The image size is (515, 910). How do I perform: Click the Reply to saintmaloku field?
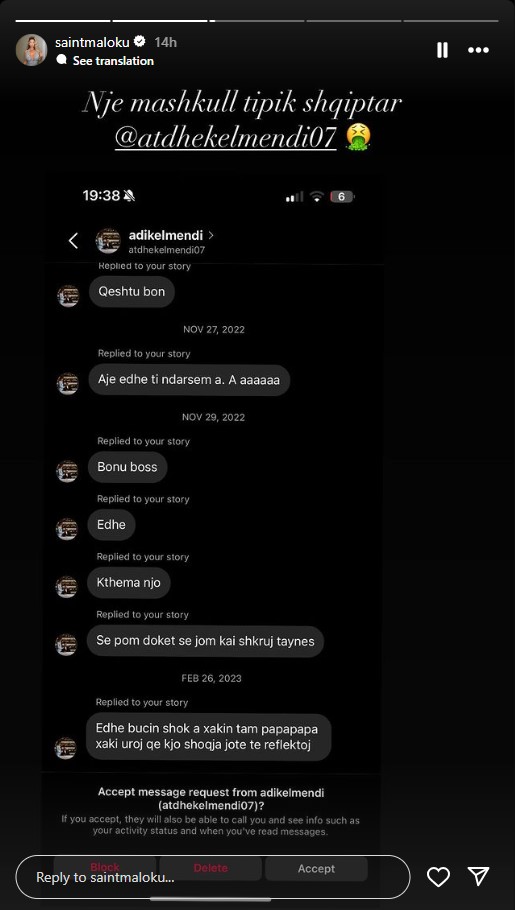213,877
